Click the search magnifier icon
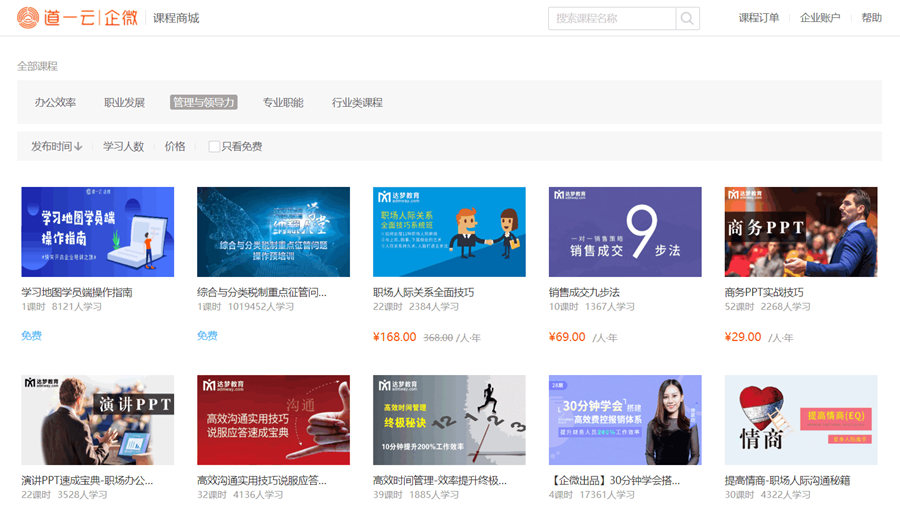Screen dimensions: 900x517 pyautogui.click(x=687, y=18)
